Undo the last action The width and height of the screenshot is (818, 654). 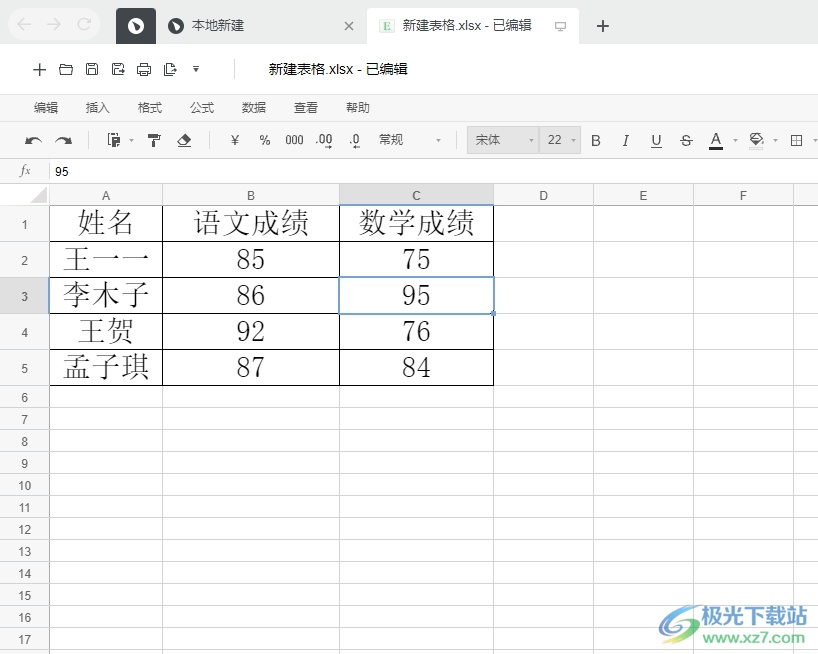click(33, 140)
